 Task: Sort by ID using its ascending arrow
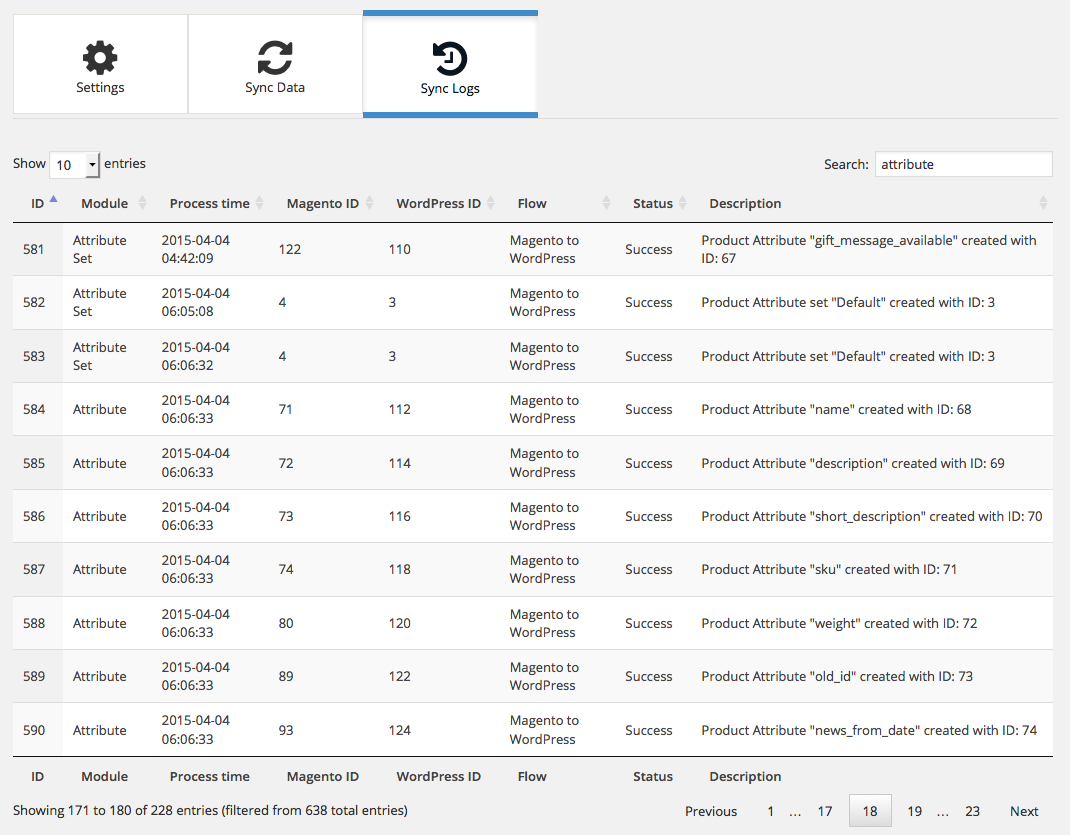(53, 200)
